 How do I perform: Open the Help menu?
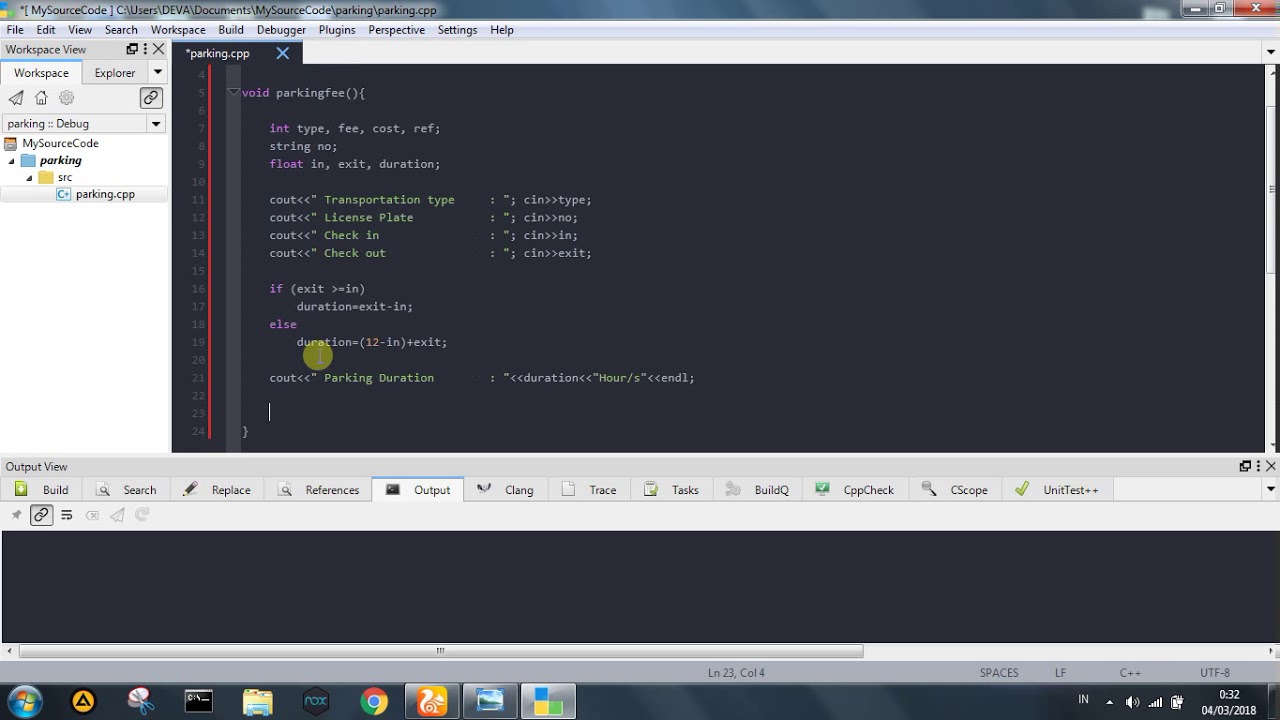[502, 30]
